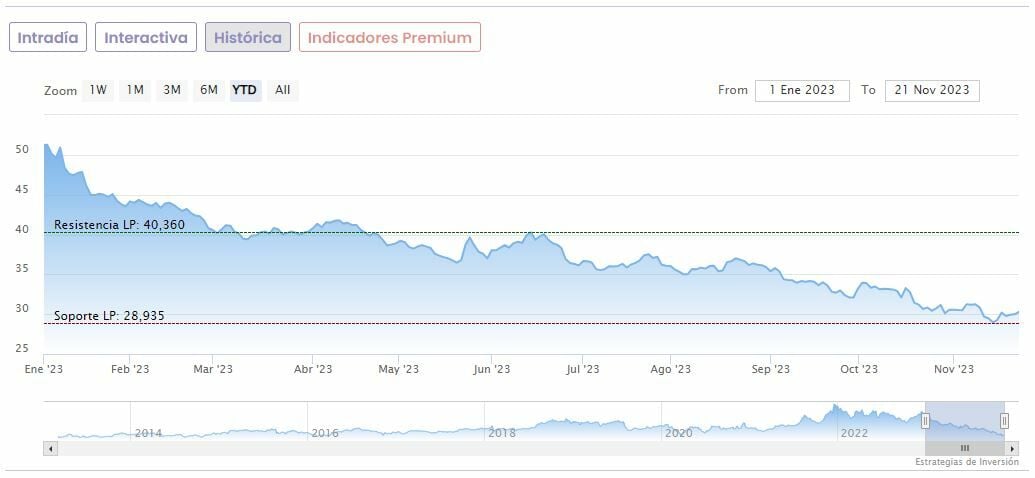Click the navigator right range handle
Screen dimensions: 1035x478
pyautogui.click(x=1004, y=421)
